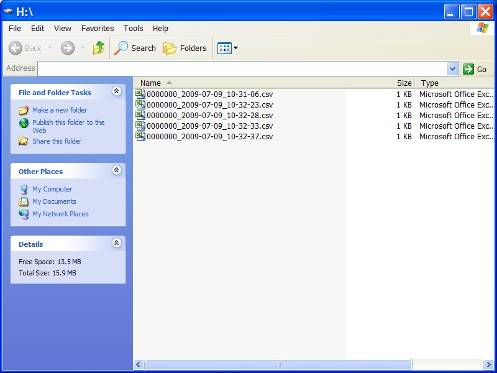Click the Go arrow button
This screenshot has width=497, height=373.
coord(468,69)
